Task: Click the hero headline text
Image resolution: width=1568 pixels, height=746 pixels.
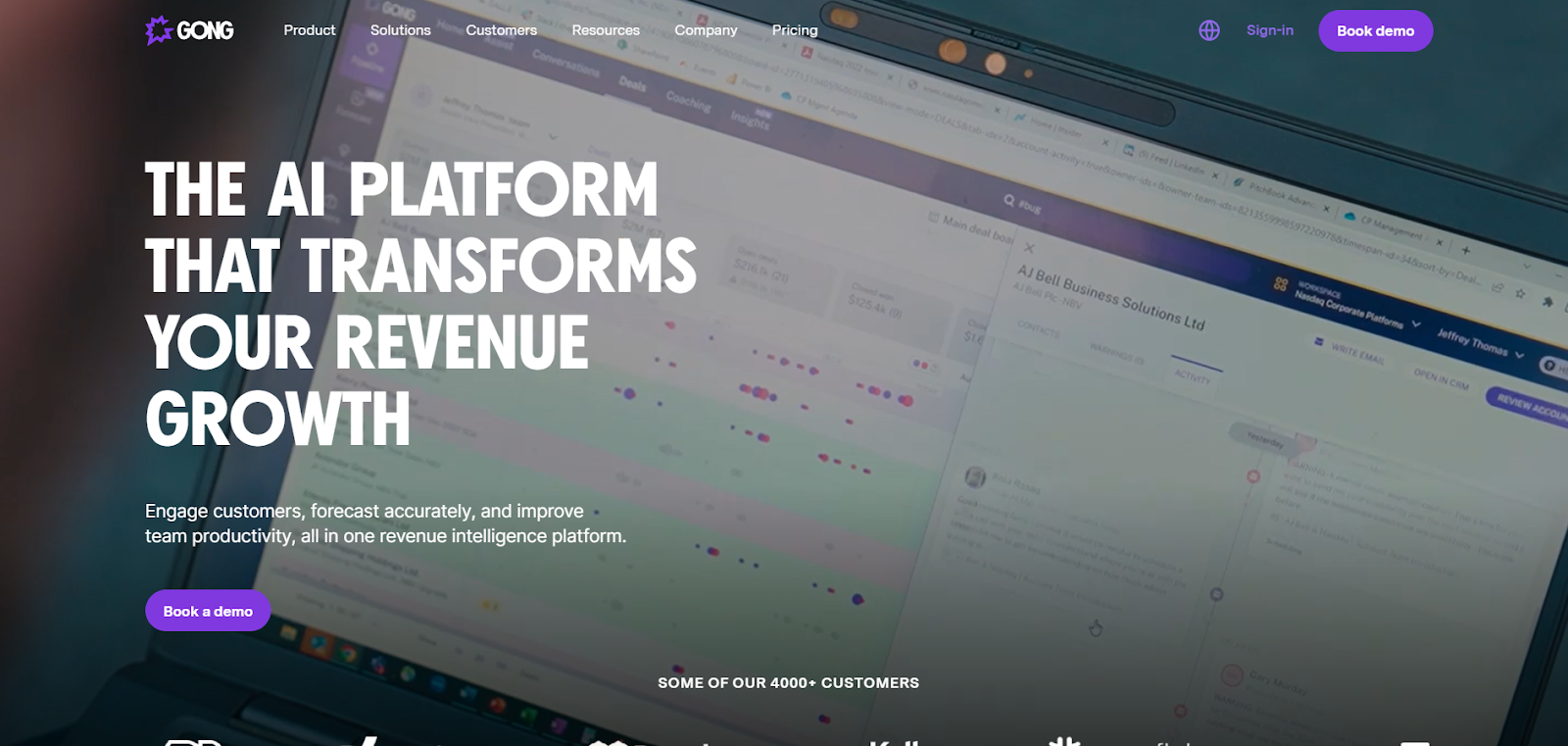Action: [420, 304]
